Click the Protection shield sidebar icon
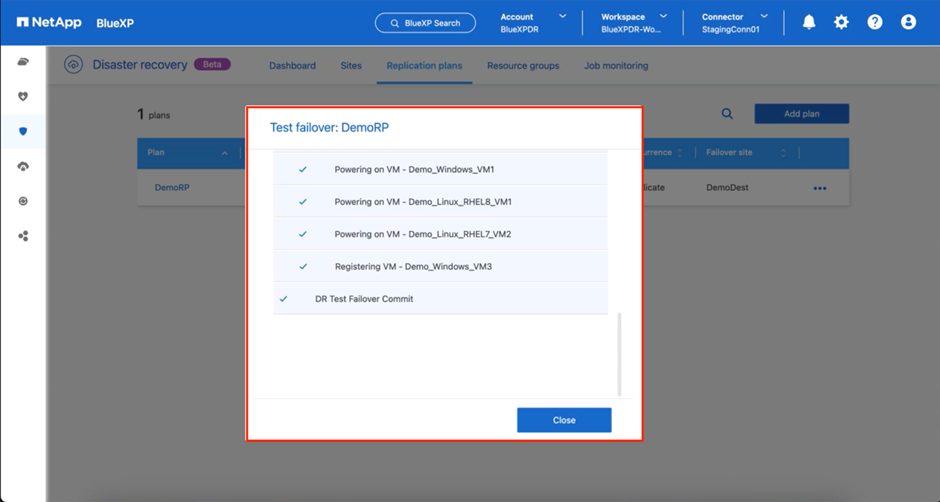This screenshot has width=940, height=502. click(23, 131)
